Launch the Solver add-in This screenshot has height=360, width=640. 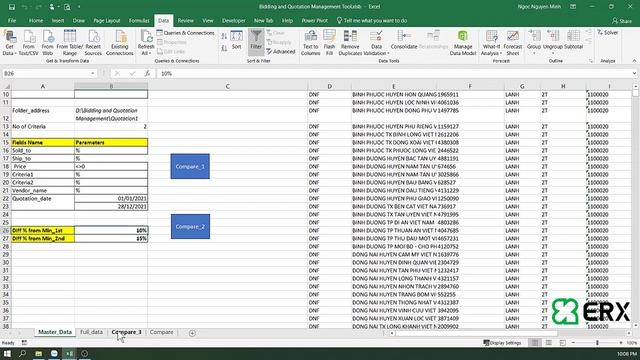[x=608, y=33]
